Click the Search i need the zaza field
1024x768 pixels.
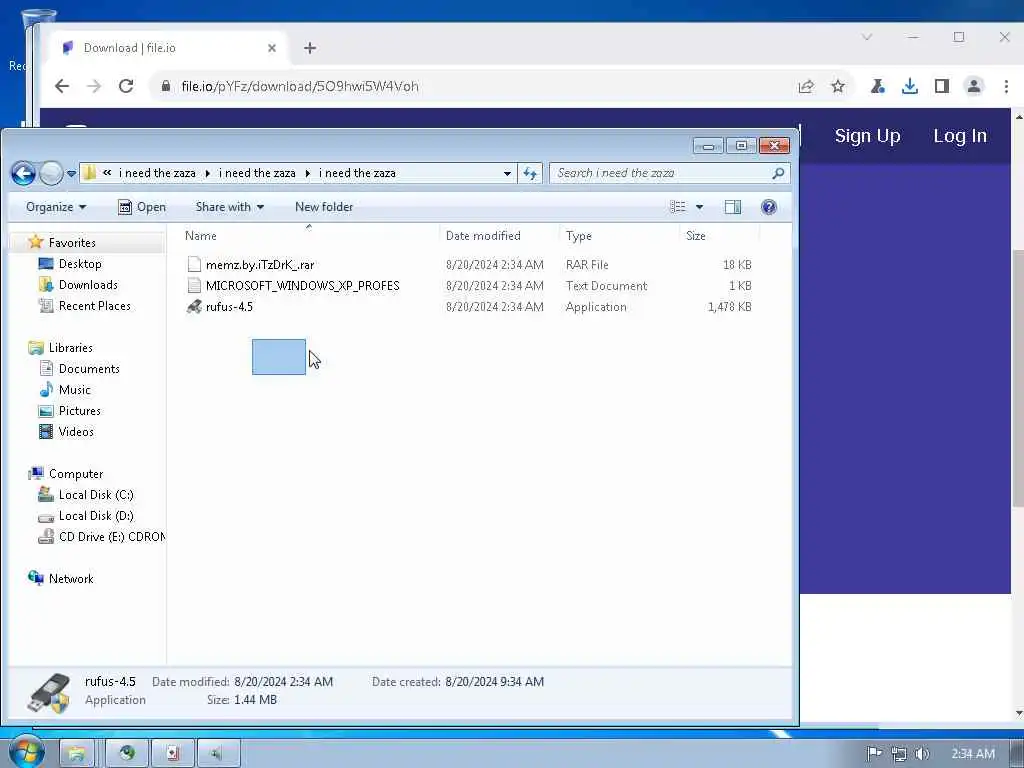(669, 173)
